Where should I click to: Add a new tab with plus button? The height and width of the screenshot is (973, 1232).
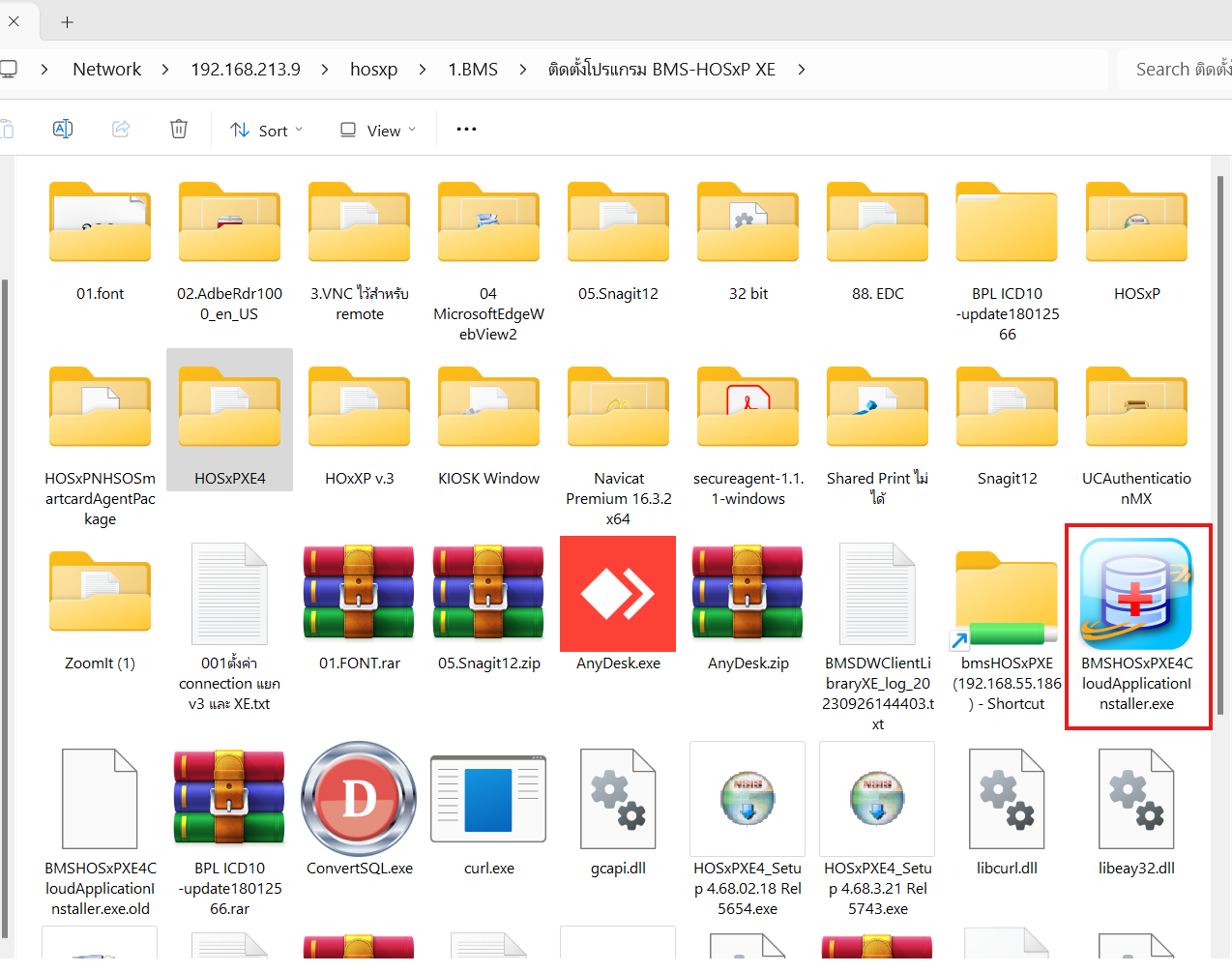67,21
